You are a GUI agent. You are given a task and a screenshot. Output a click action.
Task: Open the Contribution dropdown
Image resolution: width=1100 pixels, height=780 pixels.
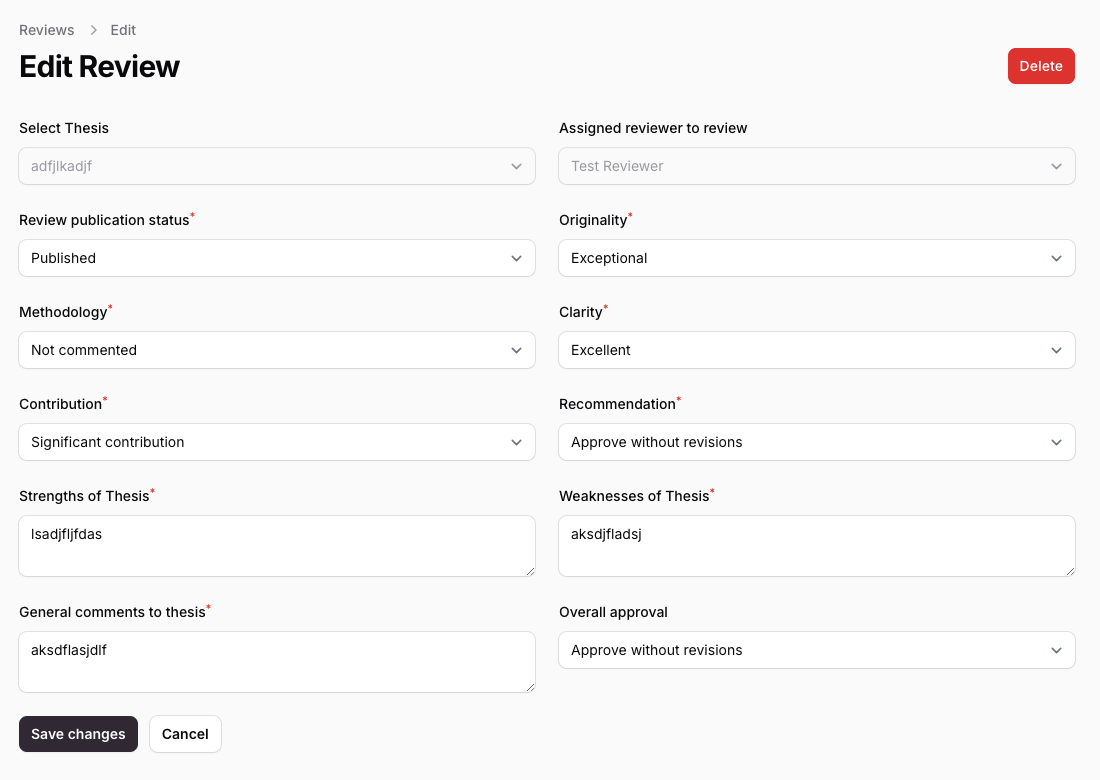click(x=276, y=442)
